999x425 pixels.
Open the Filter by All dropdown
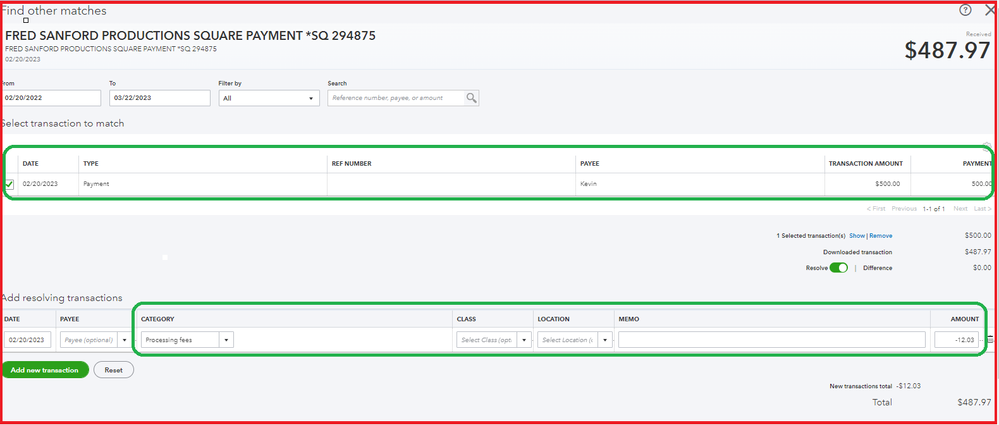(269, 98)
